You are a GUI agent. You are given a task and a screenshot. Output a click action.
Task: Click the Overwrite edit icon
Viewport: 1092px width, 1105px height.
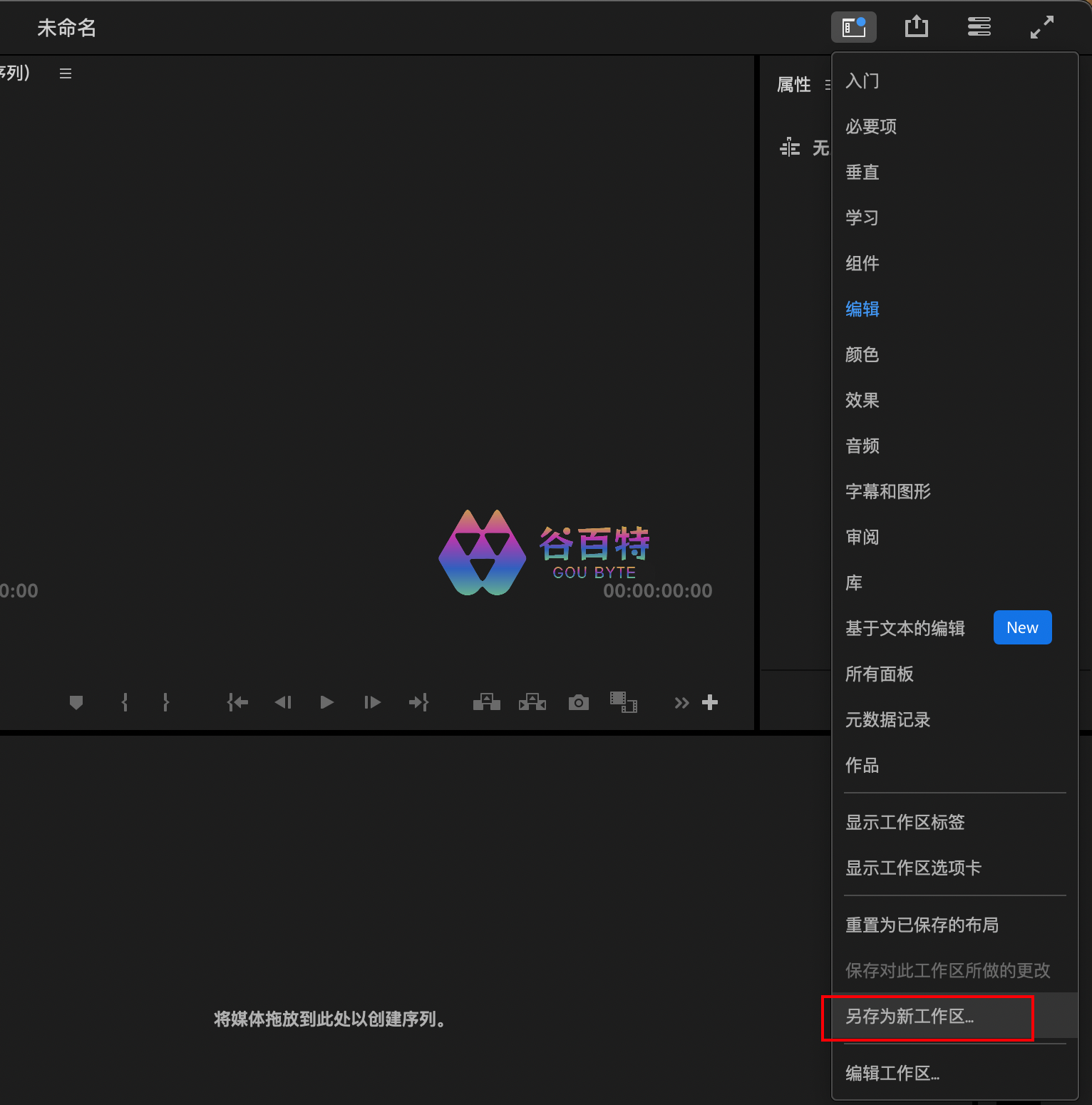click(x=532, y=703)
